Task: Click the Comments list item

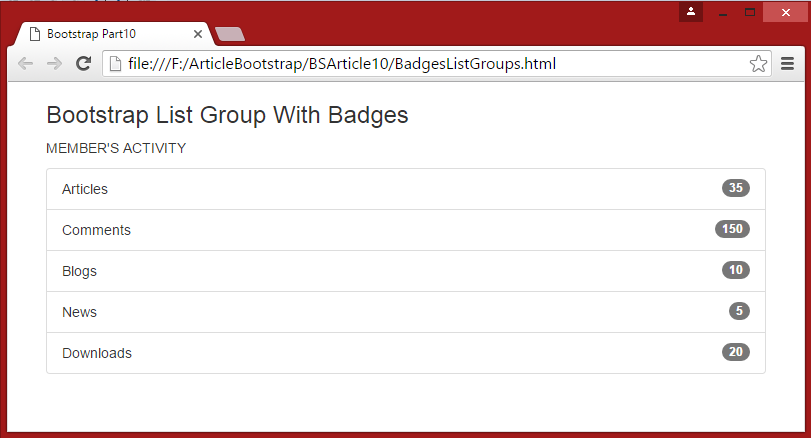Action: pyautogui.click(x=96, y=230)
